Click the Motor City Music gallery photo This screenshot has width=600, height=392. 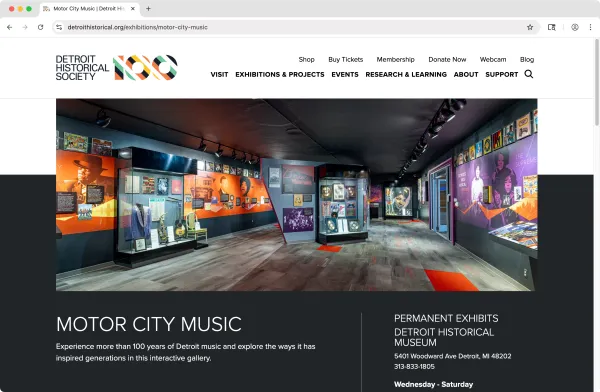click(x=297, y=195)
